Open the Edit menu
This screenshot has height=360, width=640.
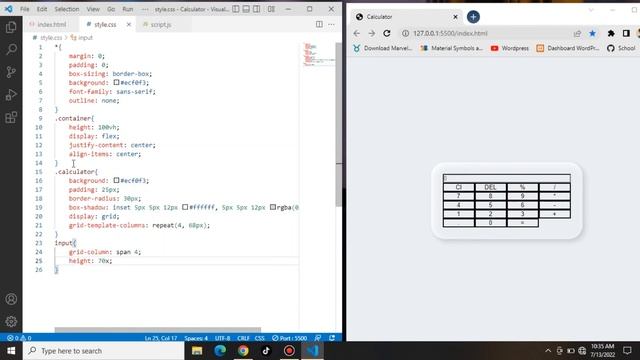pyautogui.click(x=42, y=9)
